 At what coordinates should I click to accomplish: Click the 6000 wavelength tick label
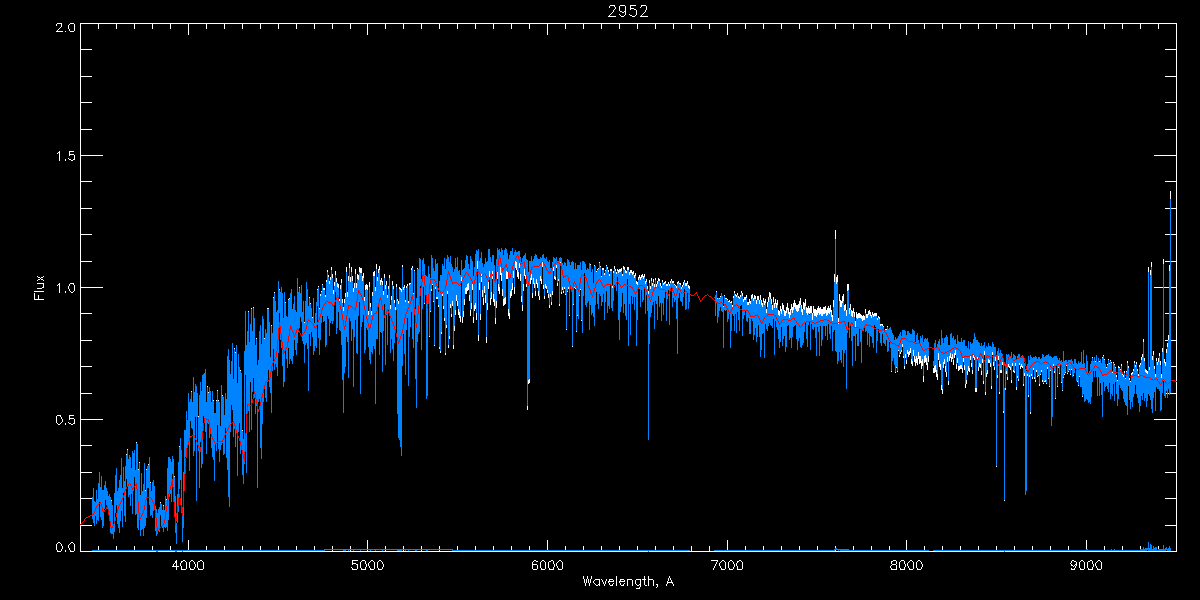coord(548,565)
